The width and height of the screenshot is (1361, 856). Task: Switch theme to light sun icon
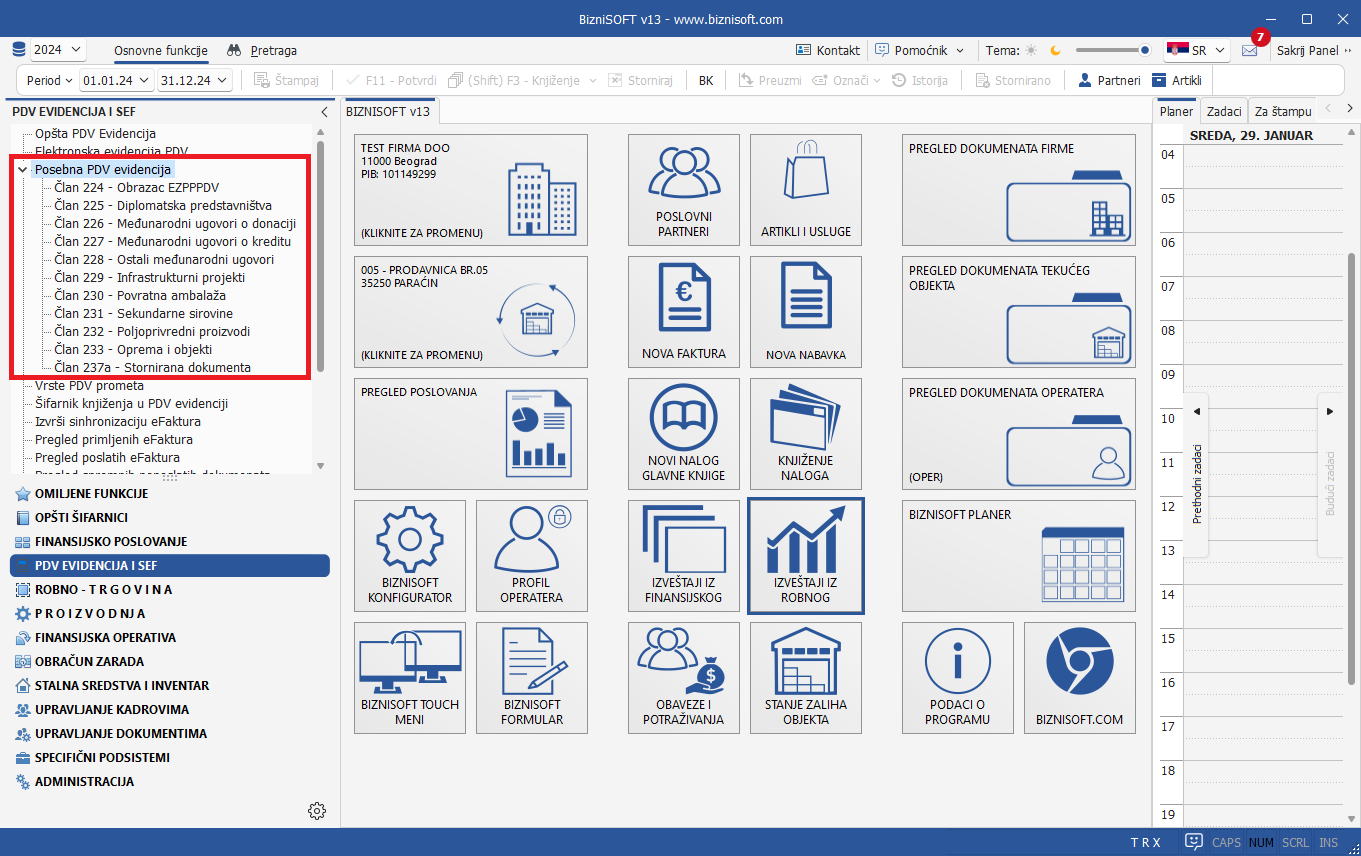coord(1031,50)
